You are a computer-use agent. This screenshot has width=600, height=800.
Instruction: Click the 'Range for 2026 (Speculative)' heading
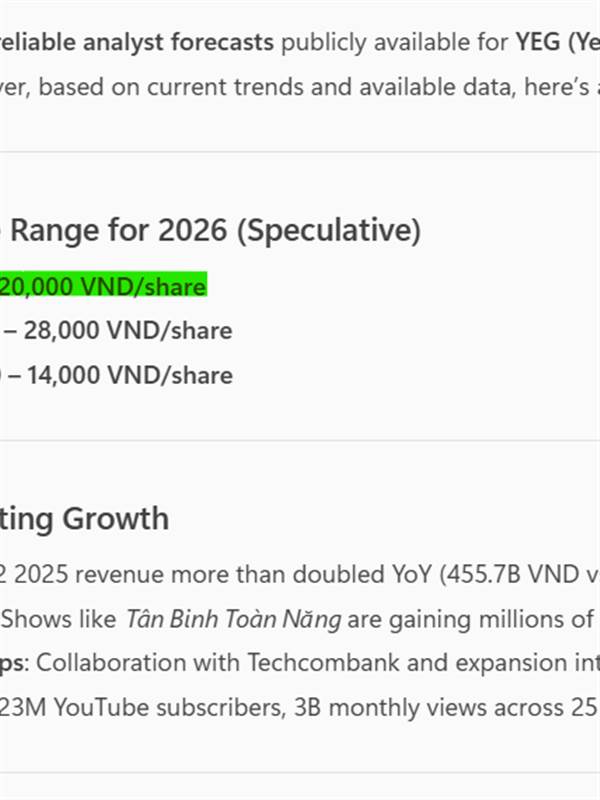pos(215,231)
